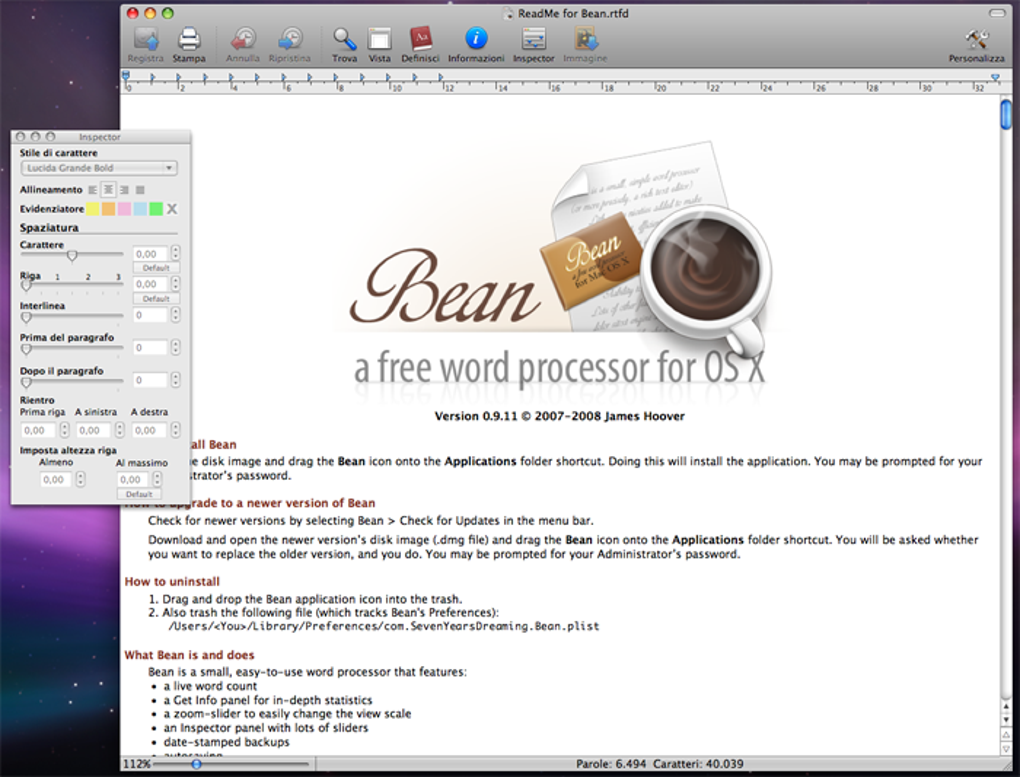The width and height of the screenshot is (1020, 777).
Task: Pick the yellow Evidenziatore highlighter swatch
Action: 93,209
